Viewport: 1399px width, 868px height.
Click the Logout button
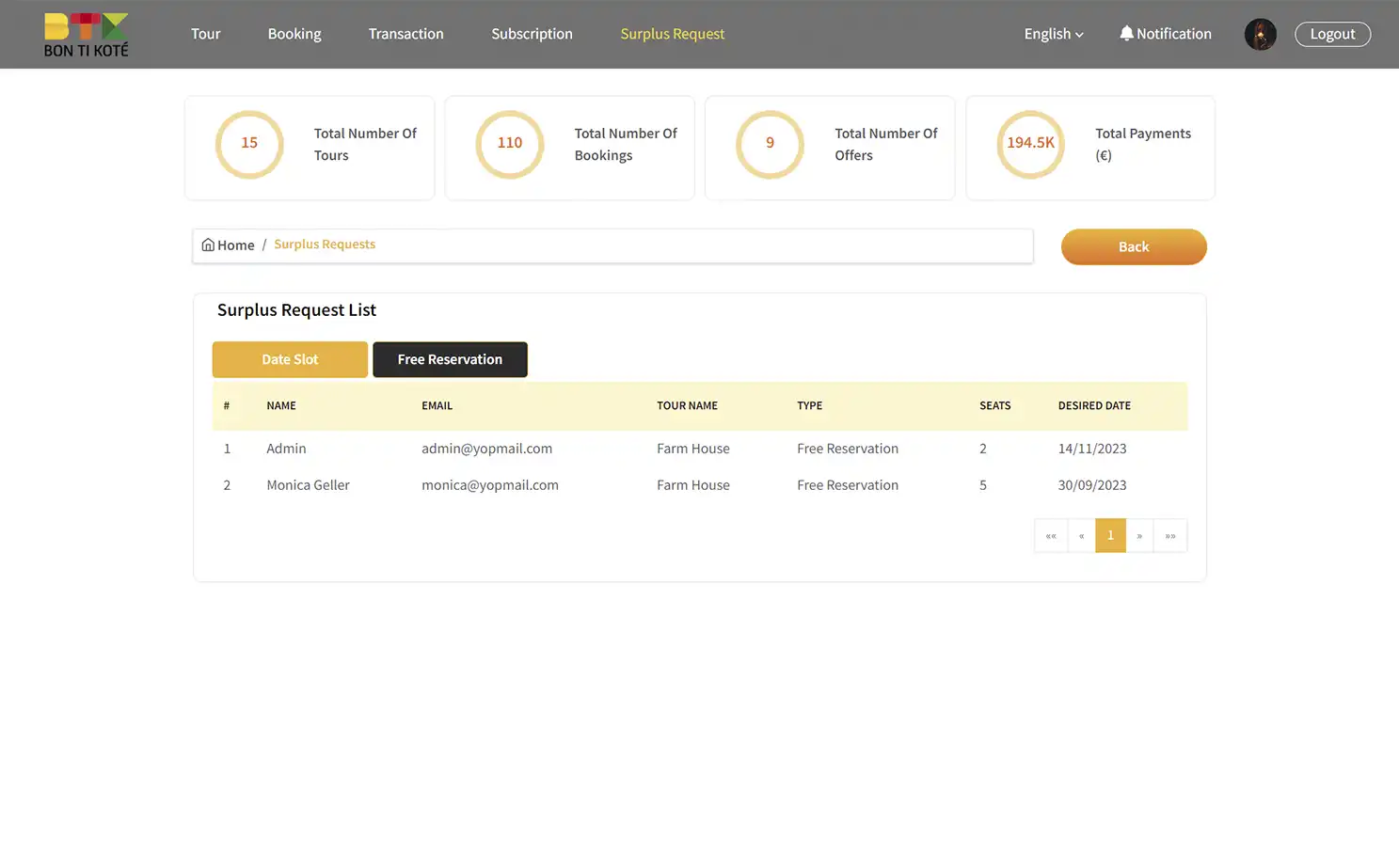[x=1332, y=34]
